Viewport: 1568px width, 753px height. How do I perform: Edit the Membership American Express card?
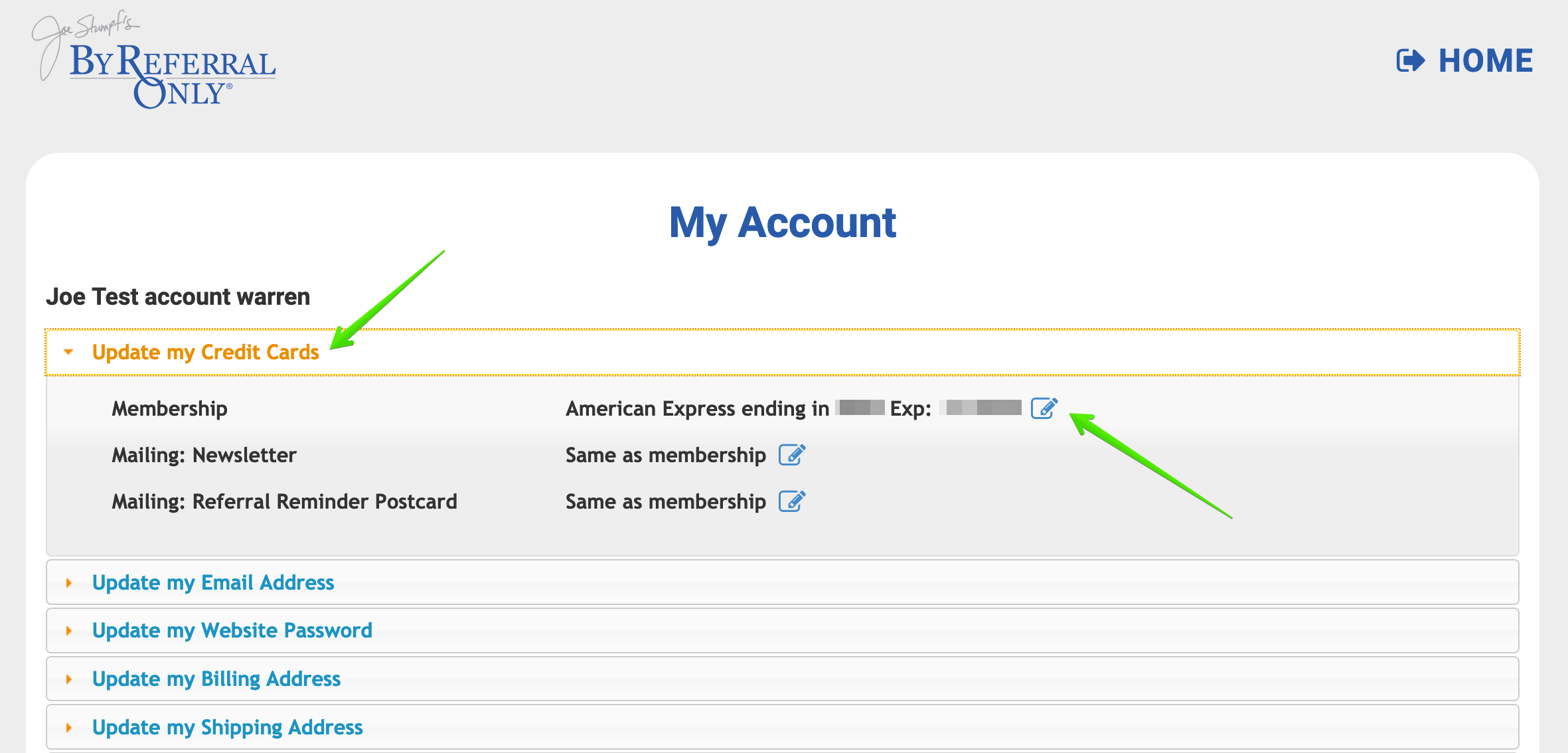tap(1044, 408)
